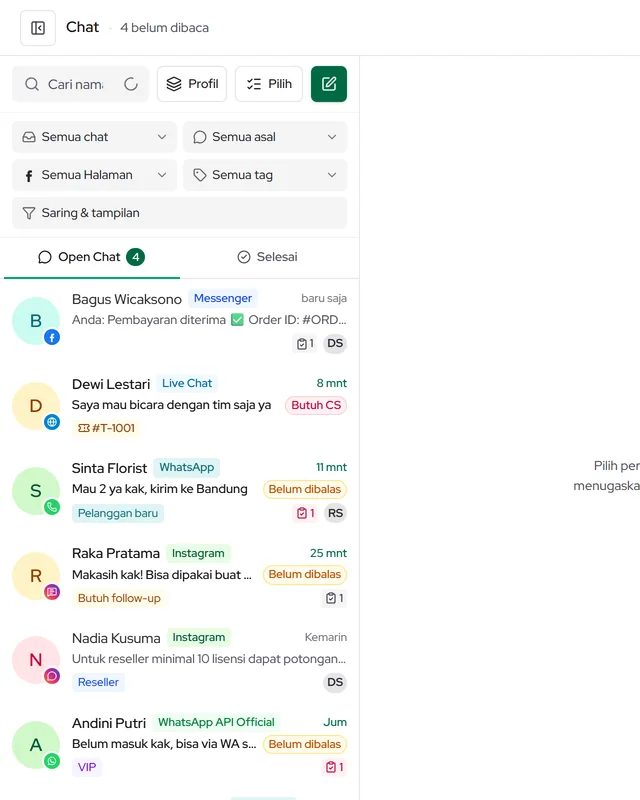The height and width of the screenshot is (800, 640).
Task: Click WhatsApp API Official label
Action: pyautogui.click(x=216, y=722)
